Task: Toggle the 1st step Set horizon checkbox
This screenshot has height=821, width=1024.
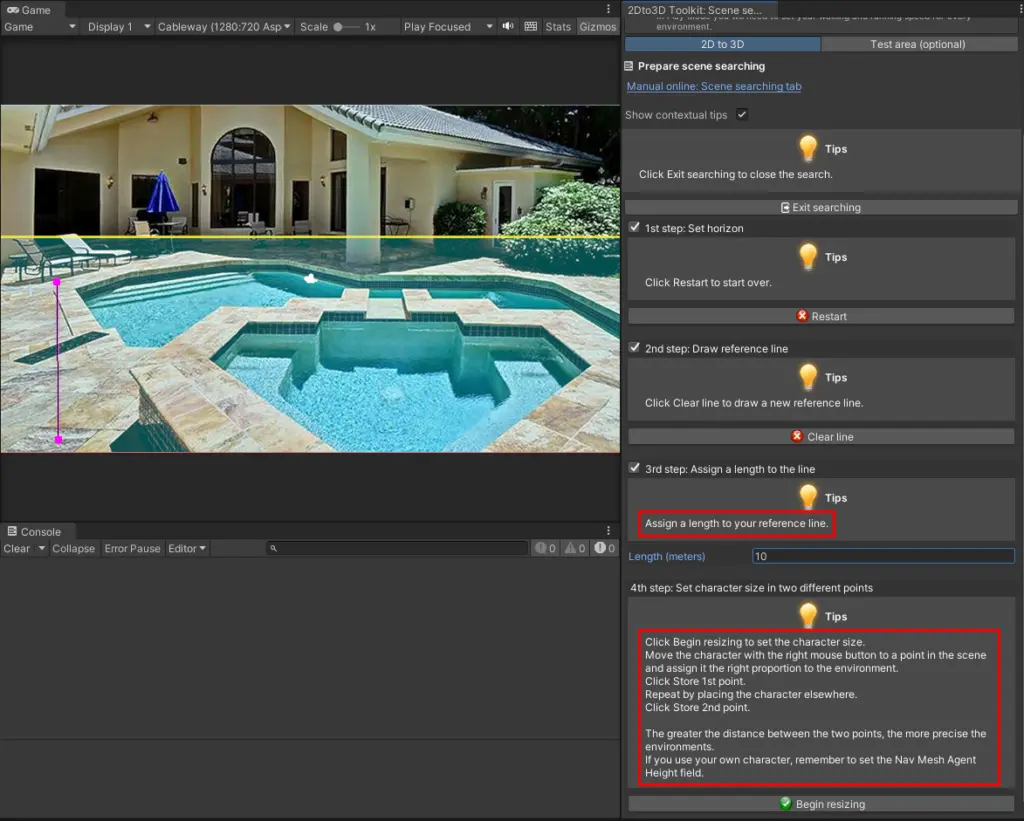Action: click(x=634, y=228)
